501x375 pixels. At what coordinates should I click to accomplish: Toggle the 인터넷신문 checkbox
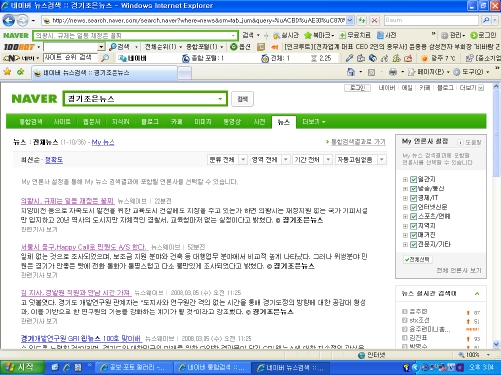(x=414, y=207)
